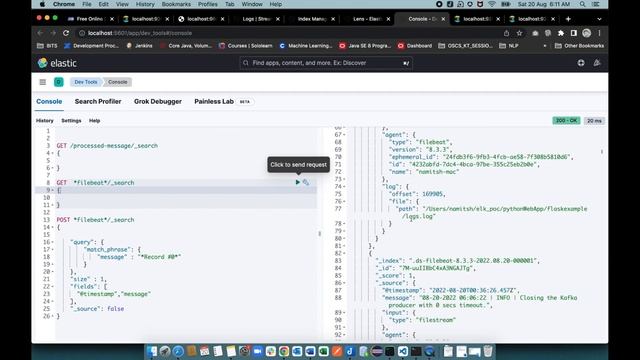Close the Lens - Elastic browser tab

[388, 19]
